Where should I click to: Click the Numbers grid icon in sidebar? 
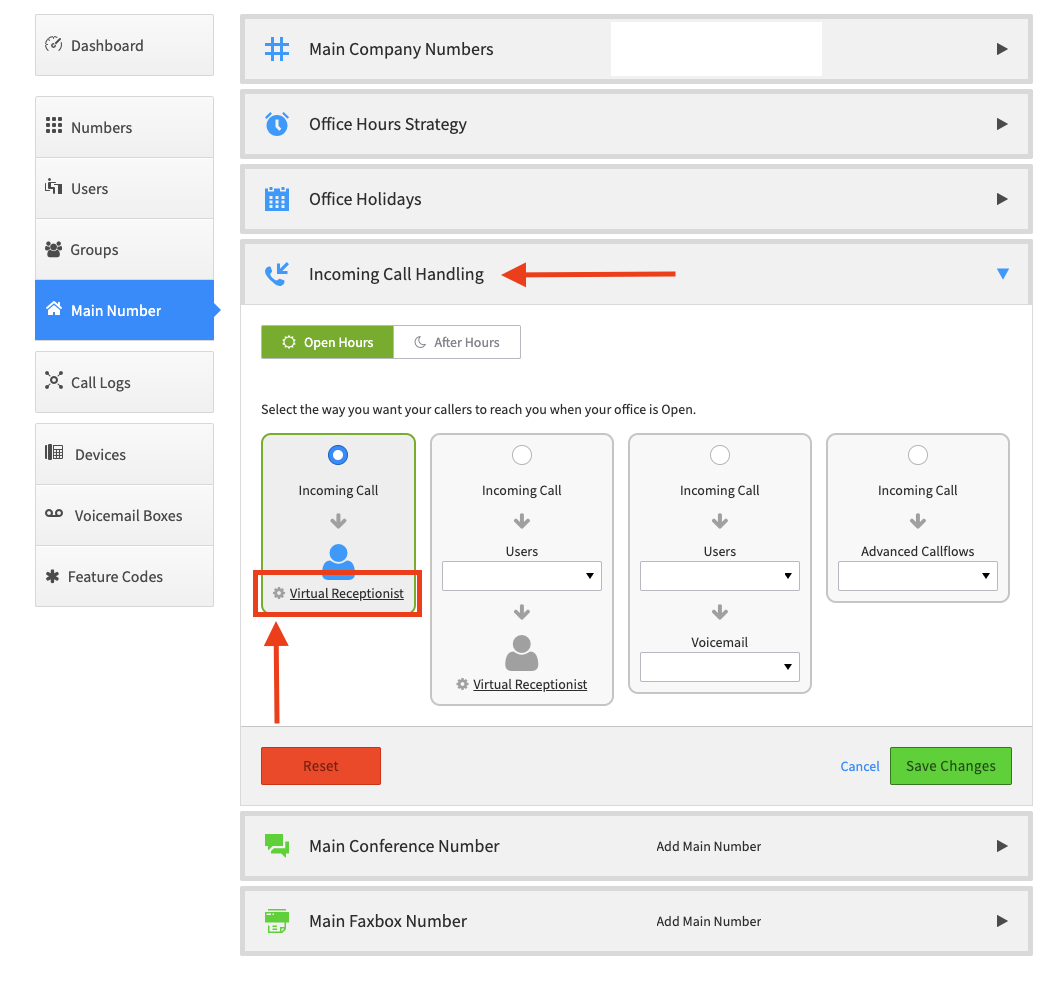(53, 126)
